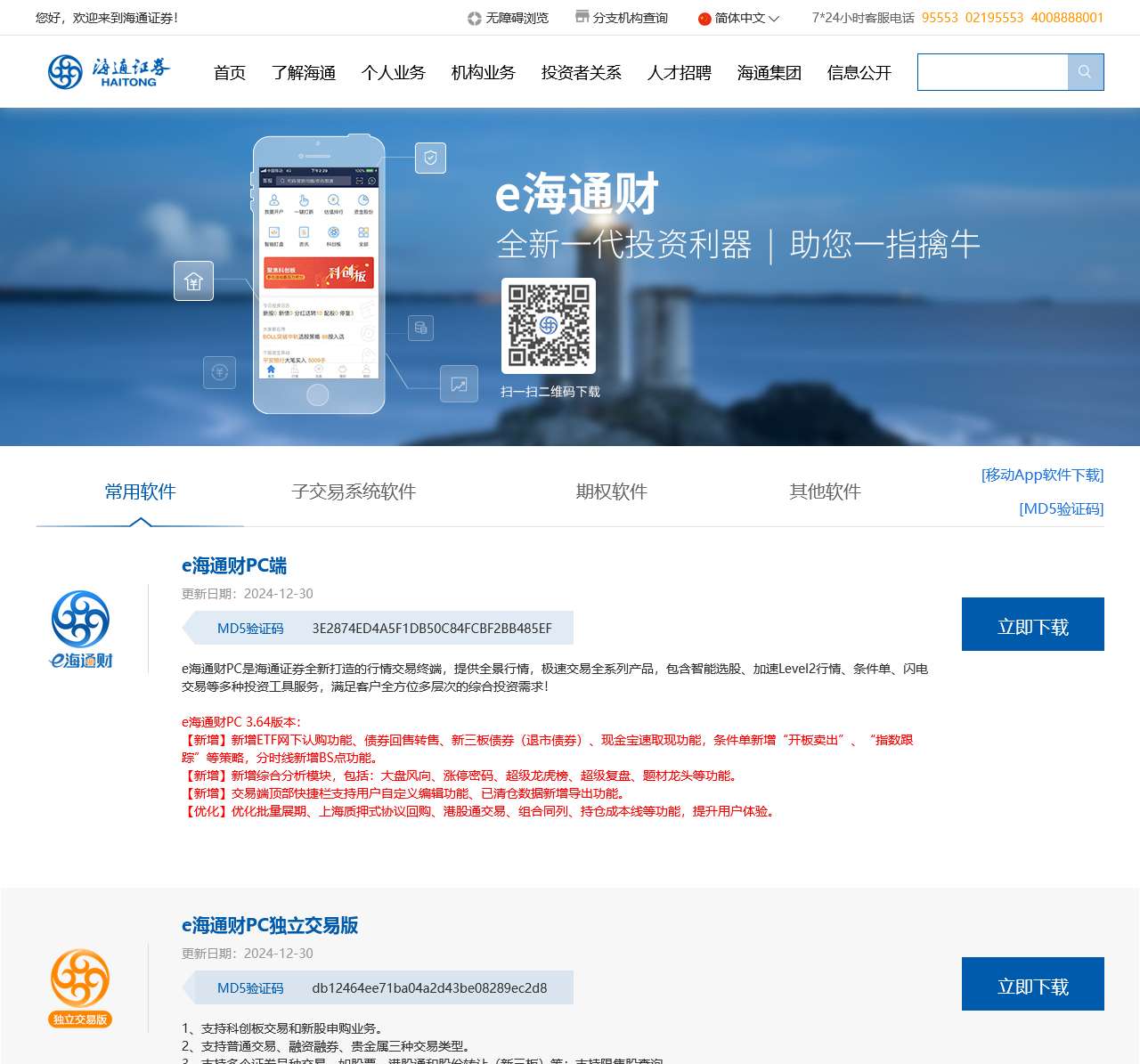Click the 您好，欢迎来到海通证券 greeting

coord(107,18)
